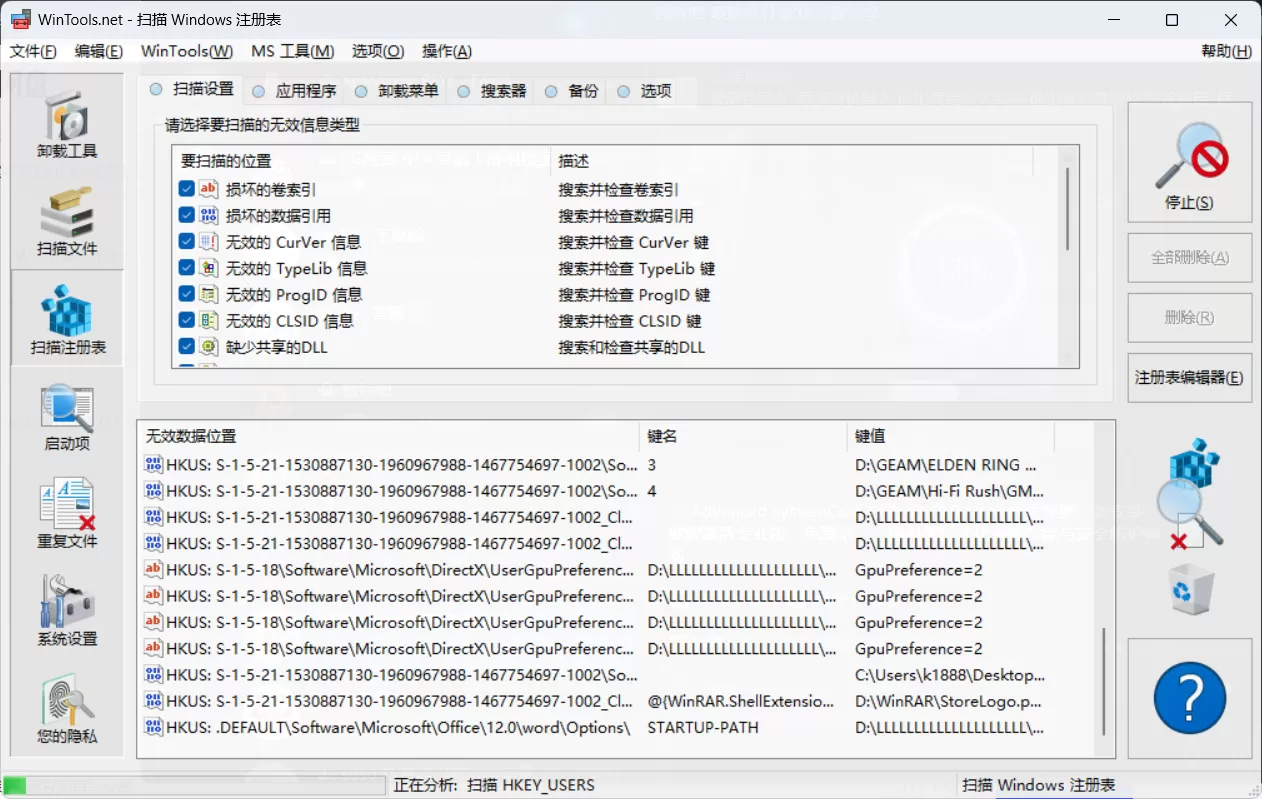Screen dimensions: 1262x799
Task: Click the recycle bin icon on the right
Action: (1189, 590)
